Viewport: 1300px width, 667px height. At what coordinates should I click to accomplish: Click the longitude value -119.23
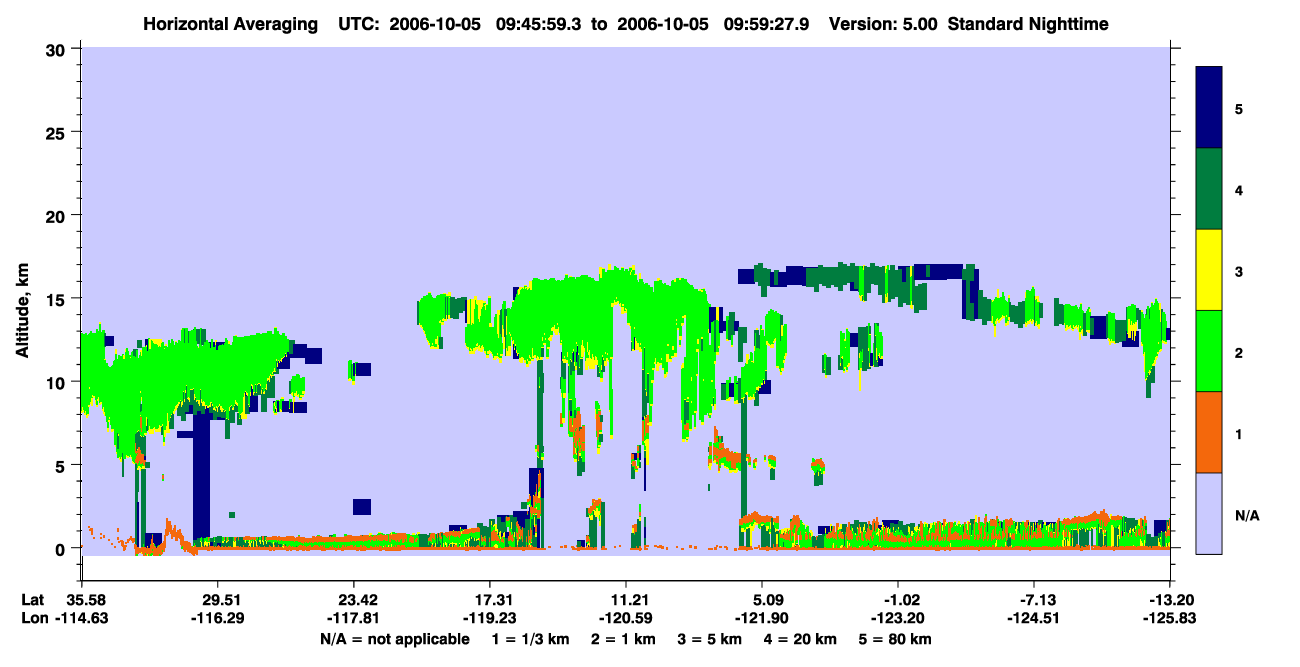490,618
